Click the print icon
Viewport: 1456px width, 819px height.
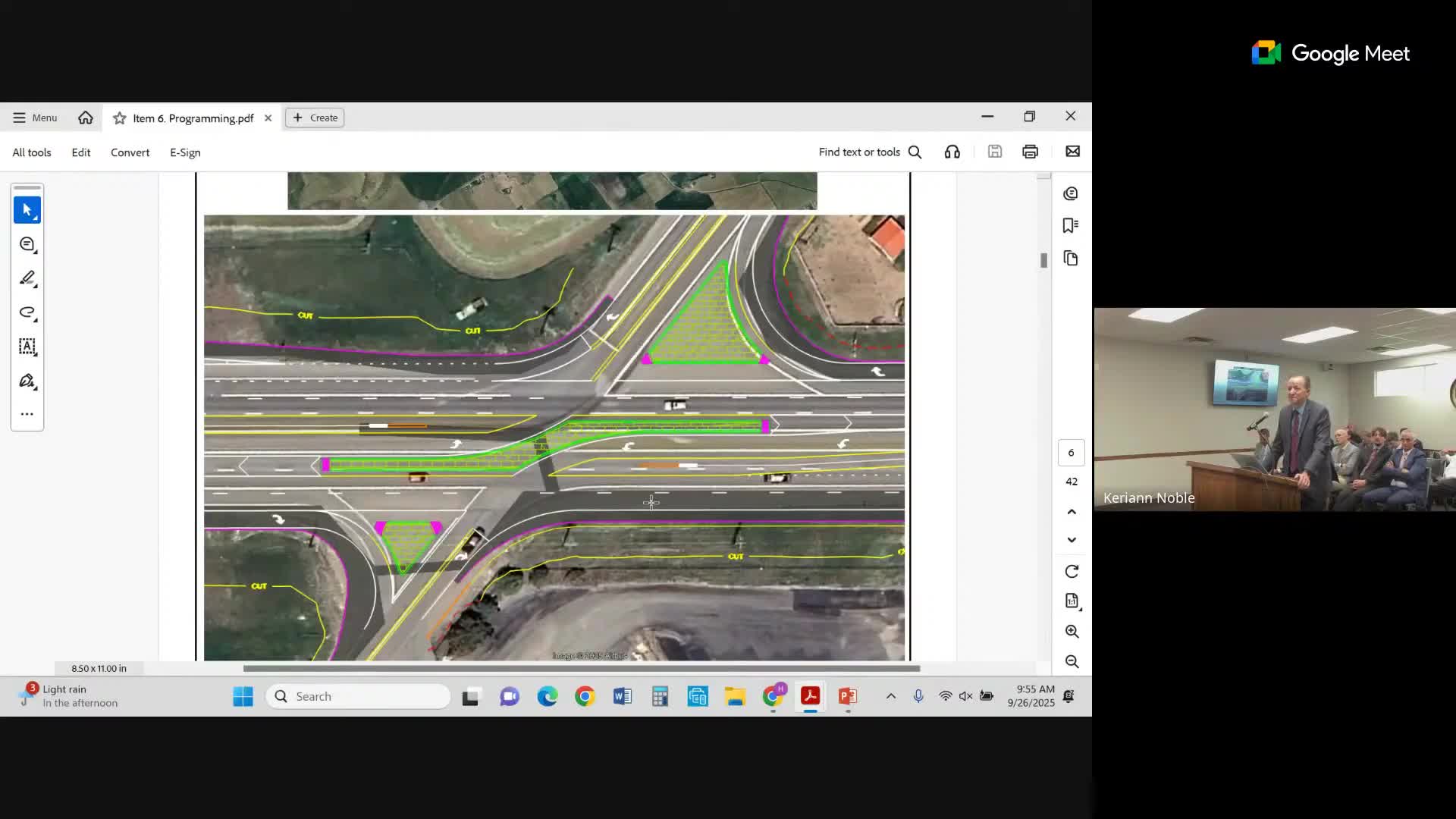tap(1030, 152)
